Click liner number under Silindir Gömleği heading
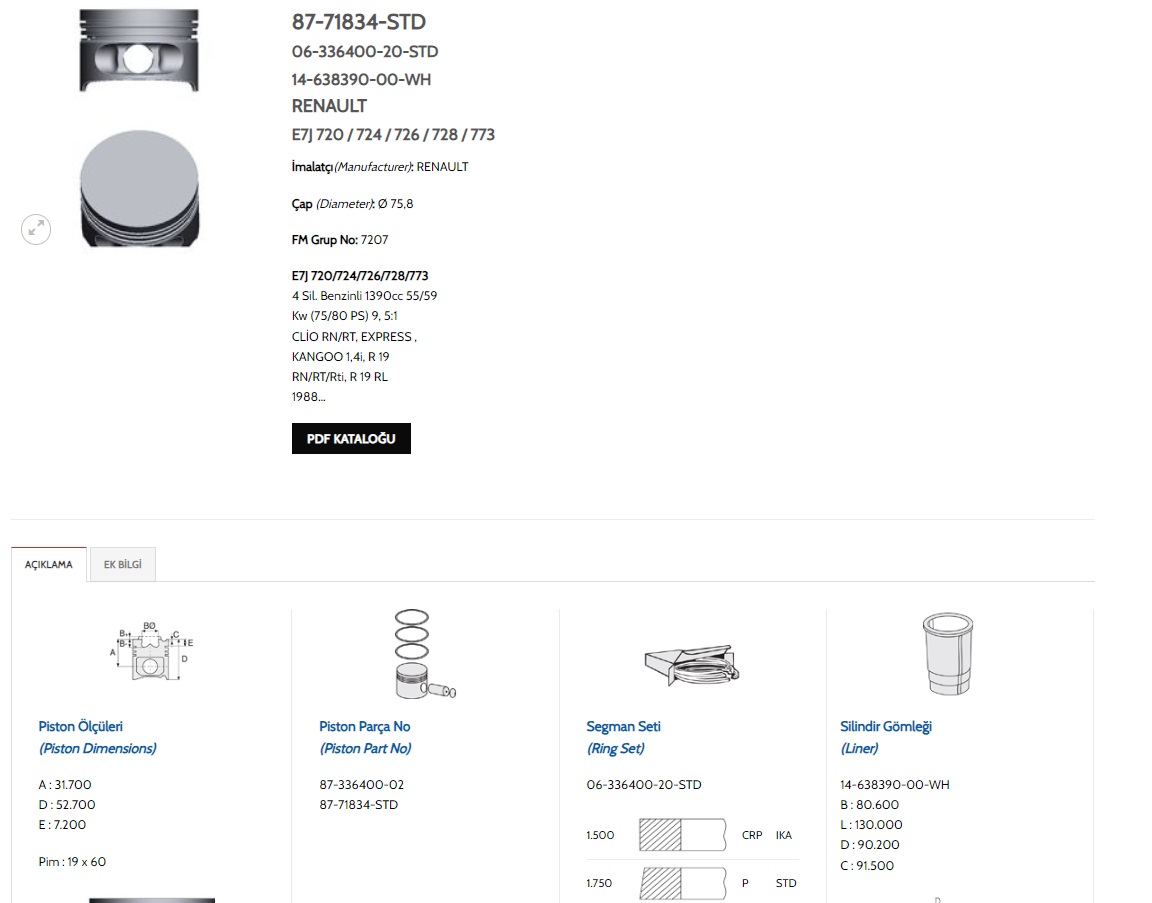The width and height of the screenshot is (1152, 903). pos(895,785)
